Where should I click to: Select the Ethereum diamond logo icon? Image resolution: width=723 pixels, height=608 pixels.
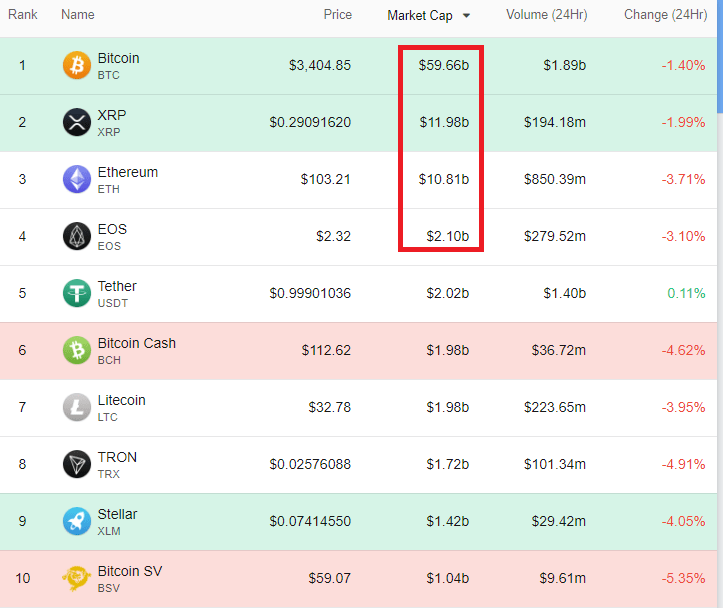[x=77, y=180]
